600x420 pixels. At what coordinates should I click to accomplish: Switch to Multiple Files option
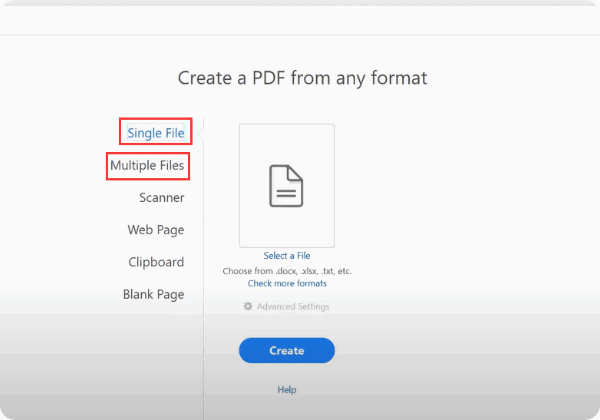[147, 165]
